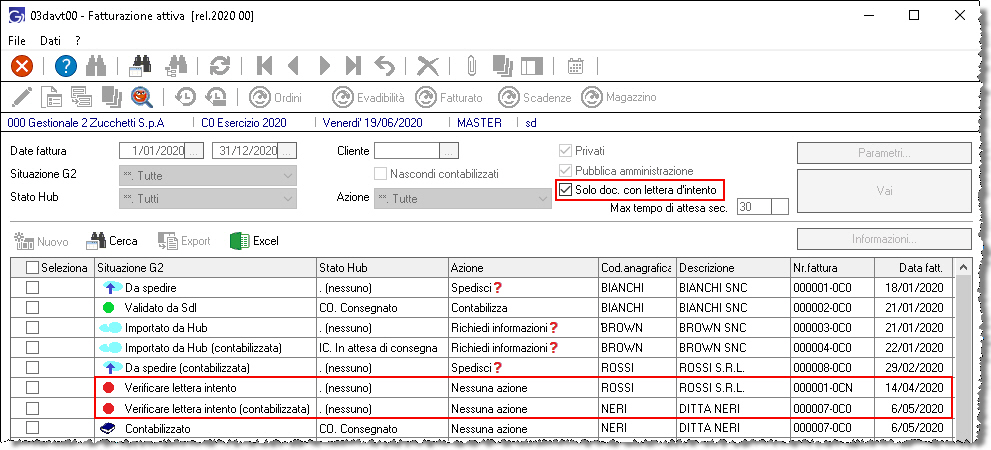Image resolution: width=991 pixels, height=450 pixels.
Task: Go to last record with the skip-forward icon
Action: click(353, 66)
